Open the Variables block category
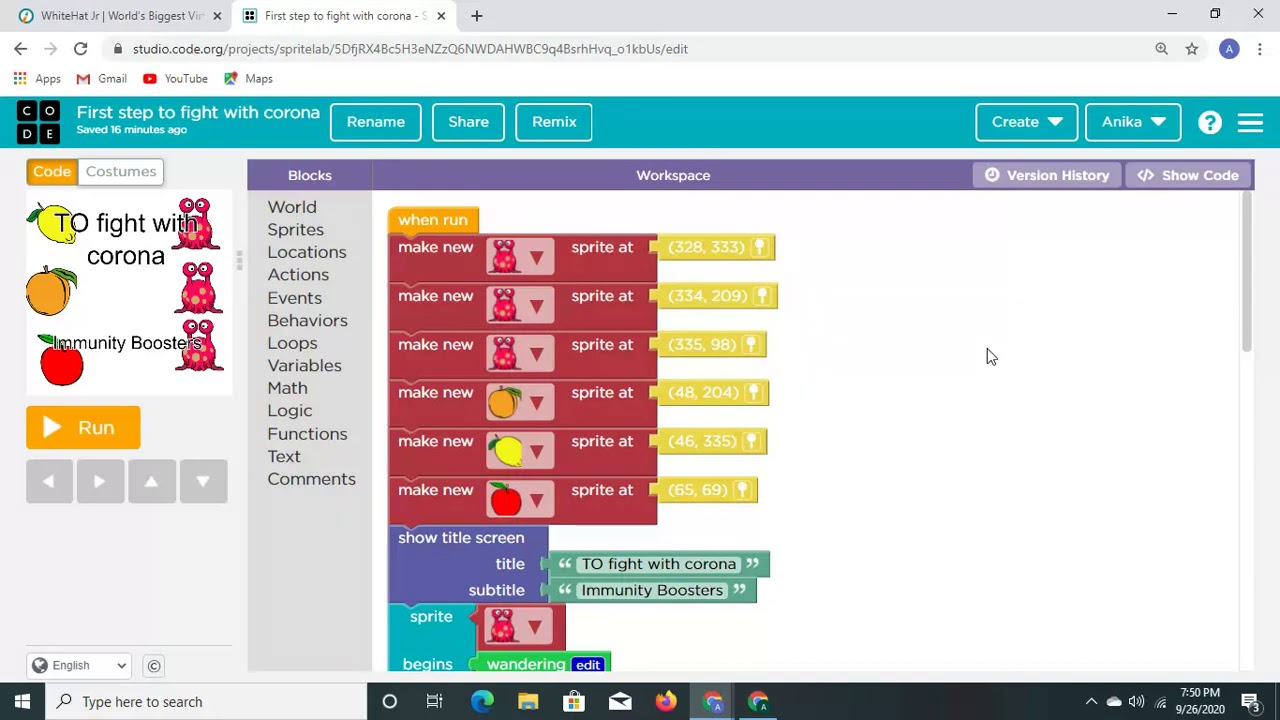Image resolution: width=1280 pixels, height=720 pixels. coord(304,365)
